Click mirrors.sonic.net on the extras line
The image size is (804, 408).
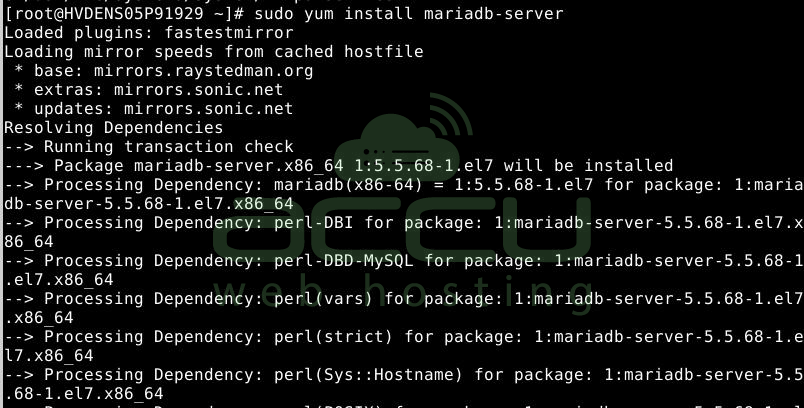[x=198, y=90]
